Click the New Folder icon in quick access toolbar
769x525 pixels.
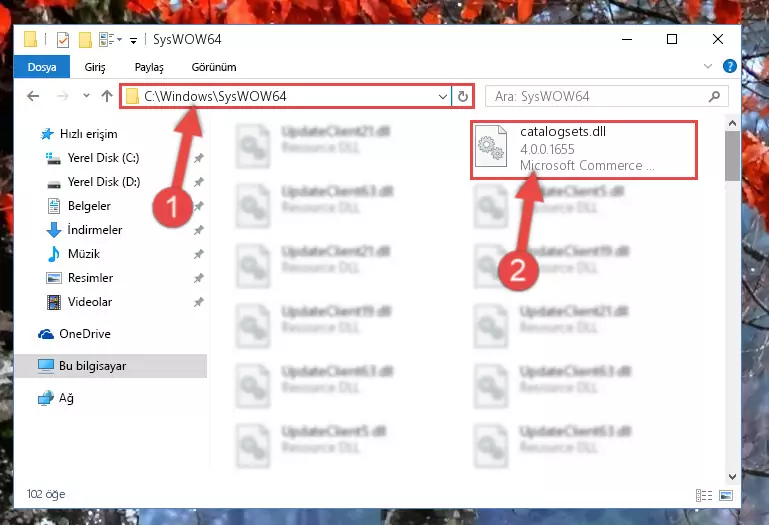(85, 39)
